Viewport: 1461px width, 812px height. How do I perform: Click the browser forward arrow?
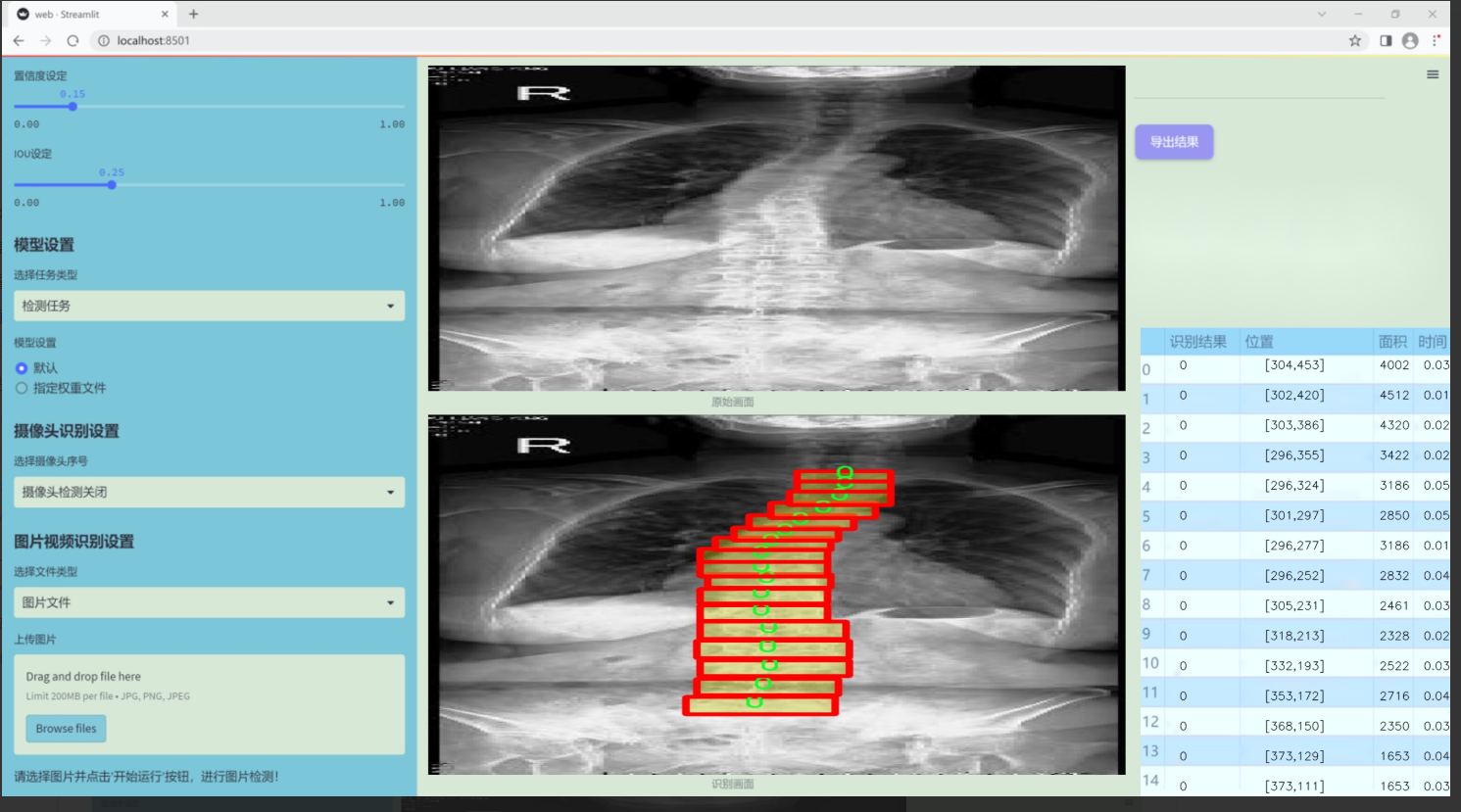coord(45,40)
